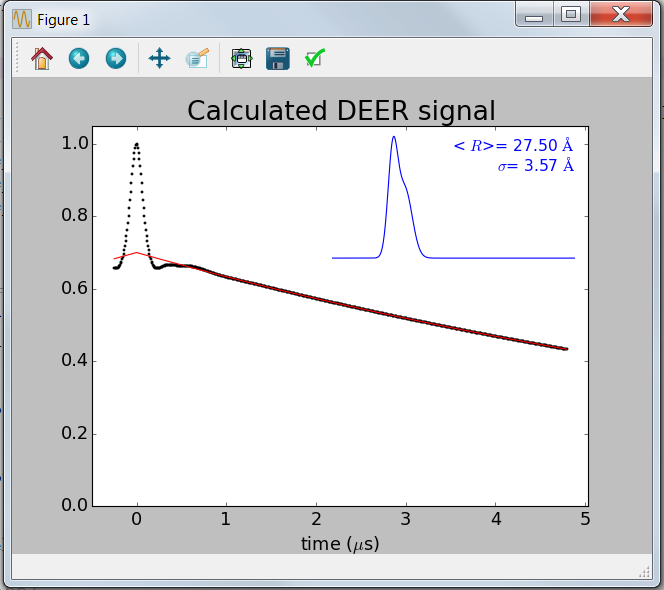This screenshot has height=590, width=664.
Task: Click the '<R>= 27.50 Å' annotation text
Action: [x=513, y=146]
